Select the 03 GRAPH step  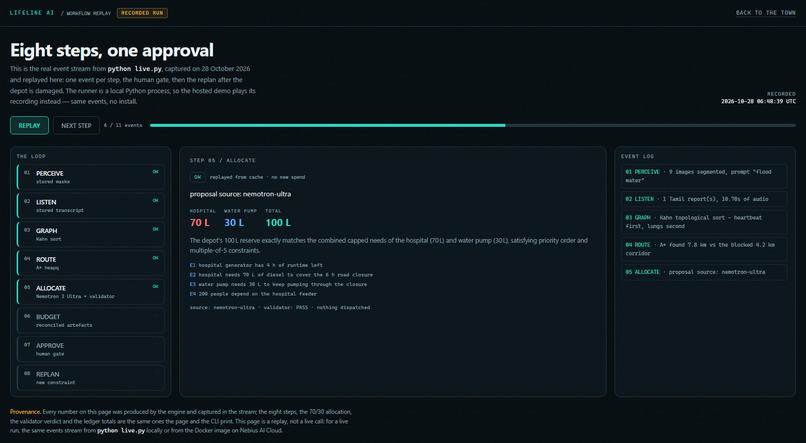tap(90, 234)
